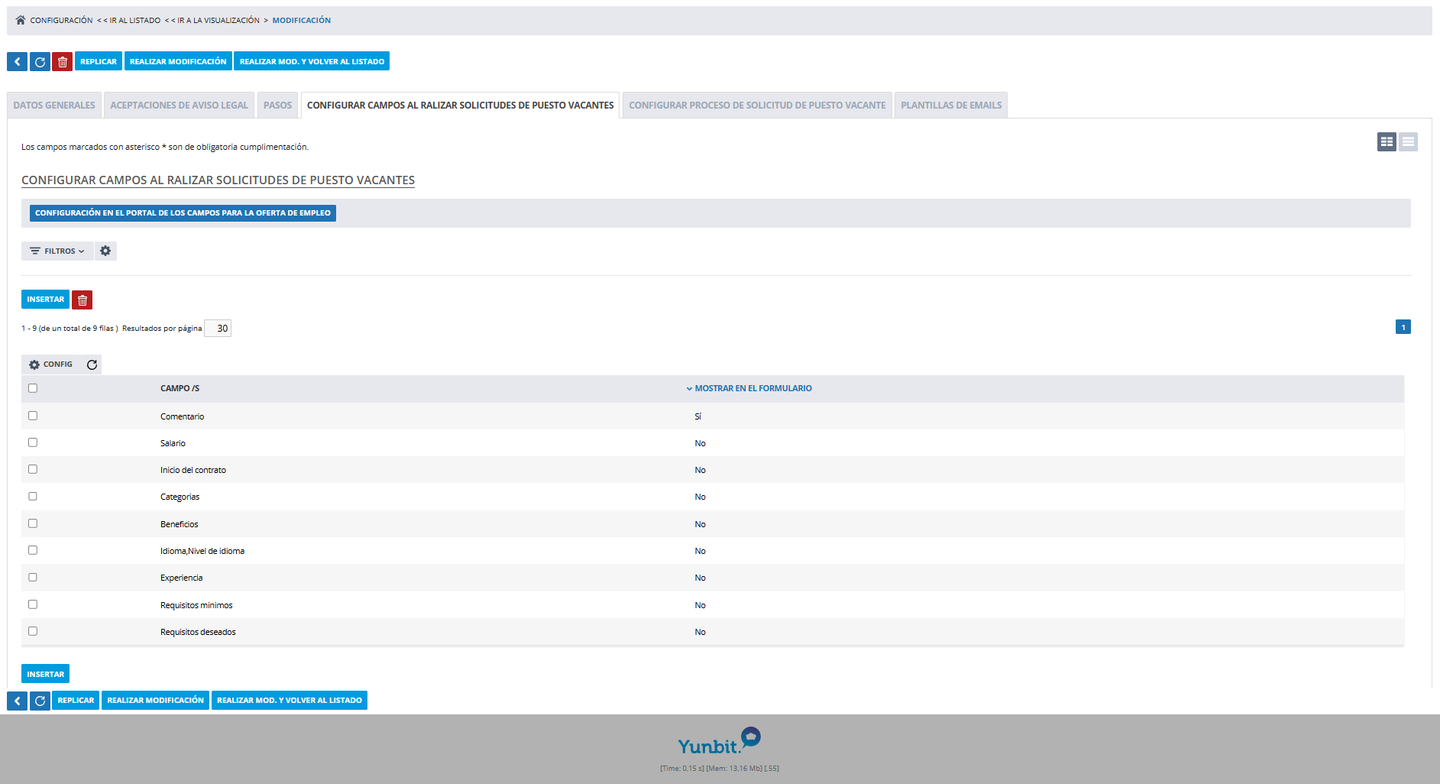This screenshot has height=784, width=1440.
Task: Check the Salario row checkbox
Action: point(33,442)
